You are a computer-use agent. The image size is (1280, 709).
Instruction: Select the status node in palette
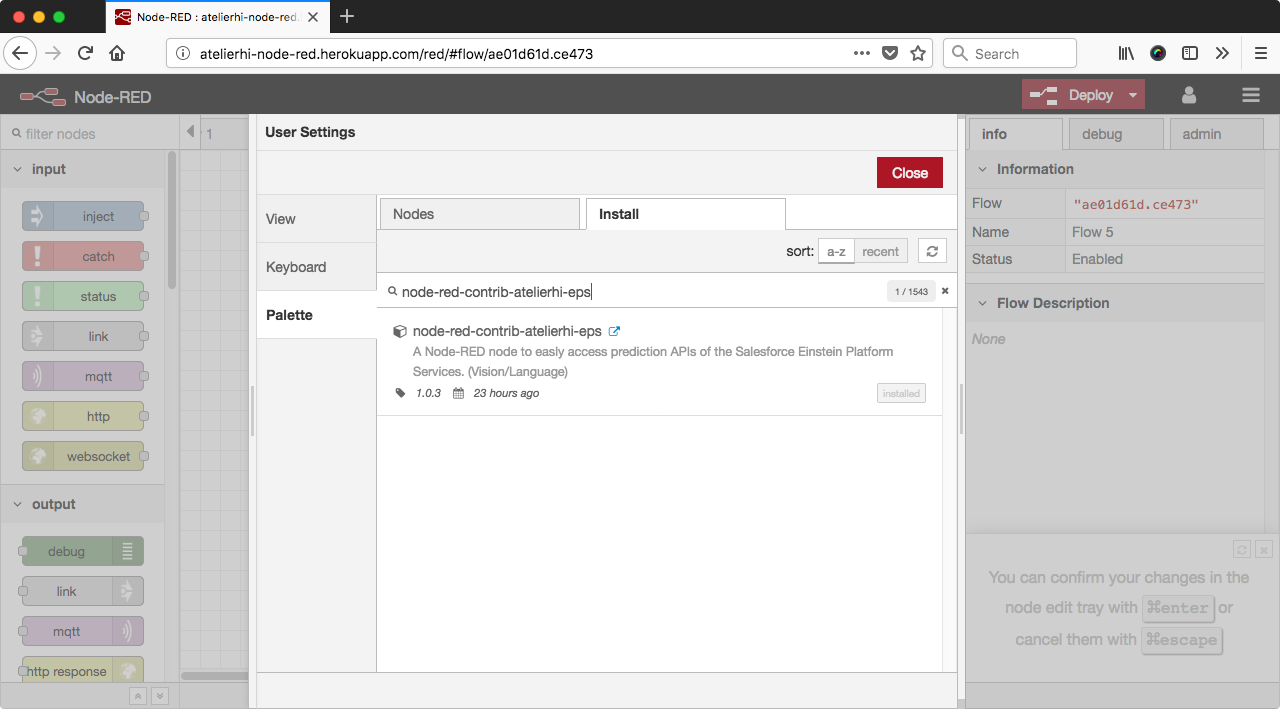tap(85, 296)
